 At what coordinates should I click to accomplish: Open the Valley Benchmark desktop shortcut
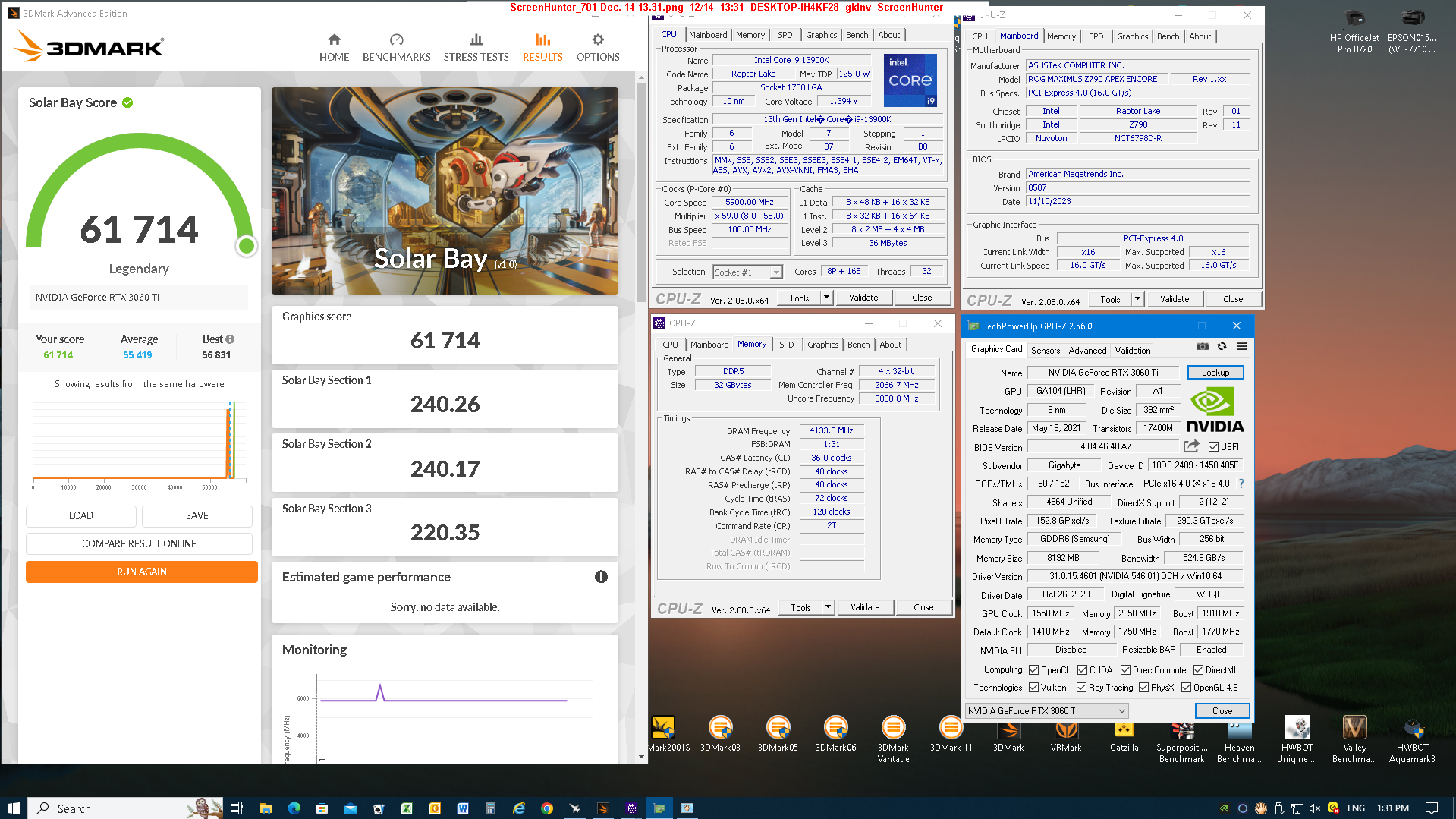[1354, 739]
